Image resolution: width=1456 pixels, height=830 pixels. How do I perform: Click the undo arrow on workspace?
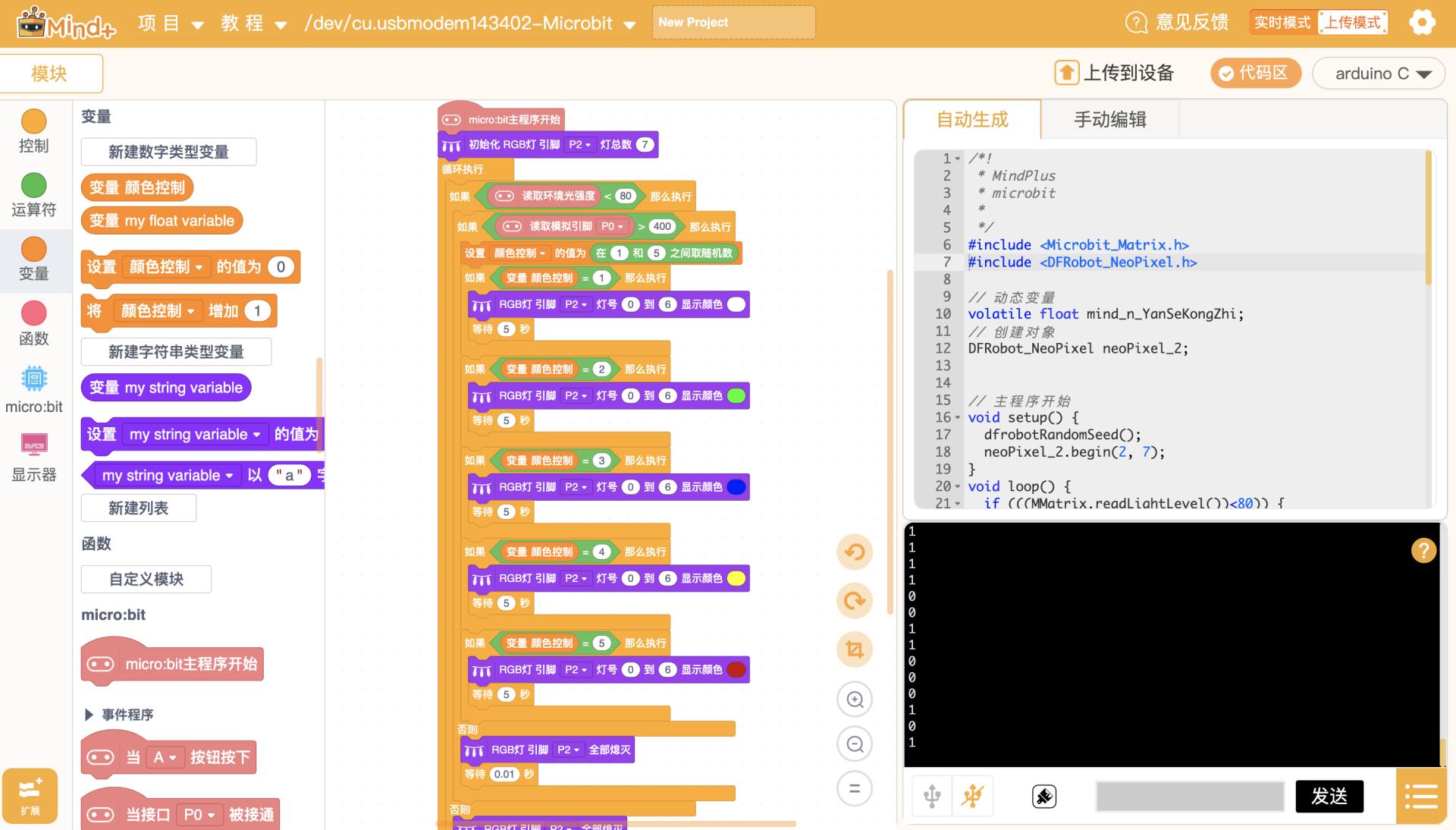pos(855,552)
